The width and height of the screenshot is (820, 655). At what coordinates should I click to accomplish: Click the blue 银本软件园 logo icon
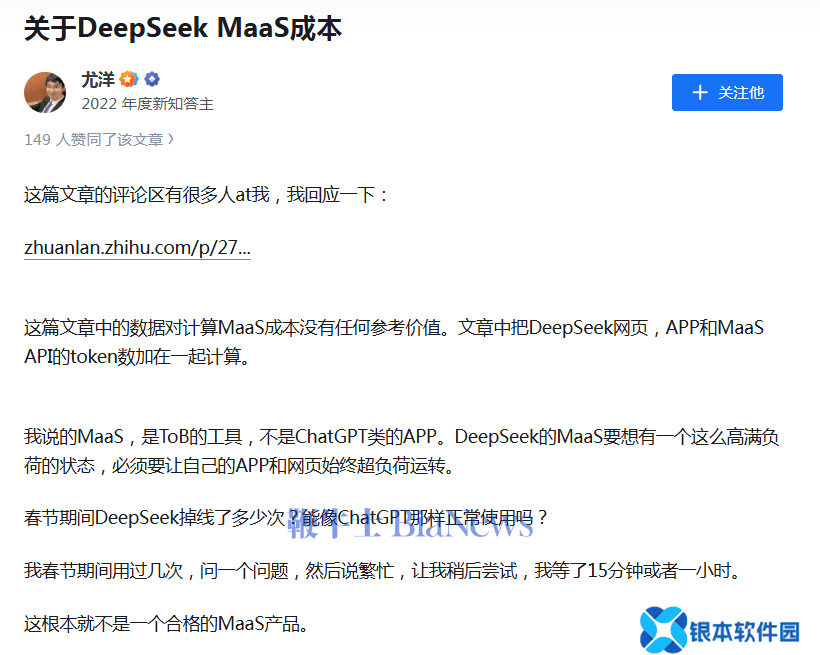pyautogui.click(x=662, y=628)
